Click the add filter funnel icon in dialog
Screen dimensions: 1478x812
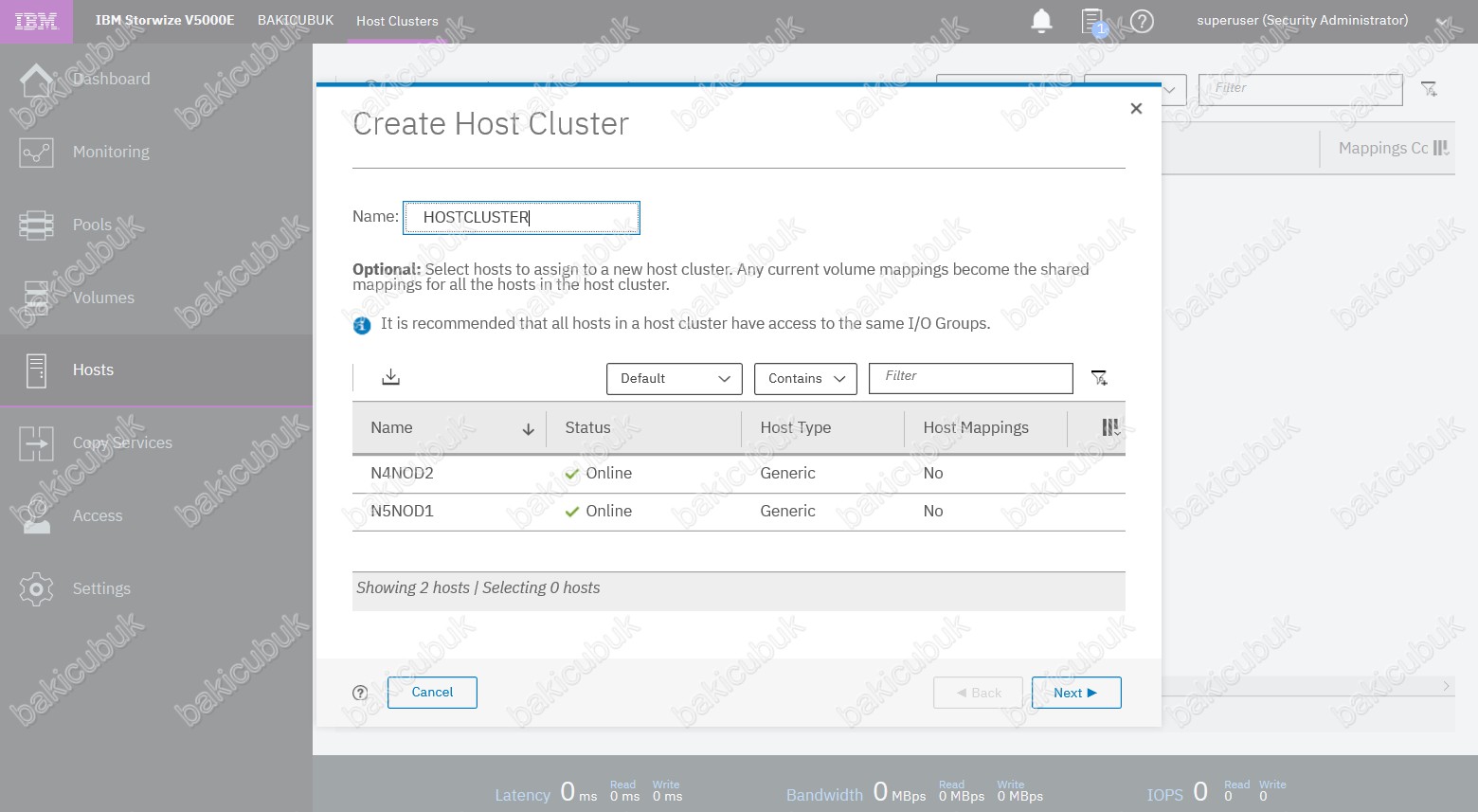click(x=1099, y=378)
